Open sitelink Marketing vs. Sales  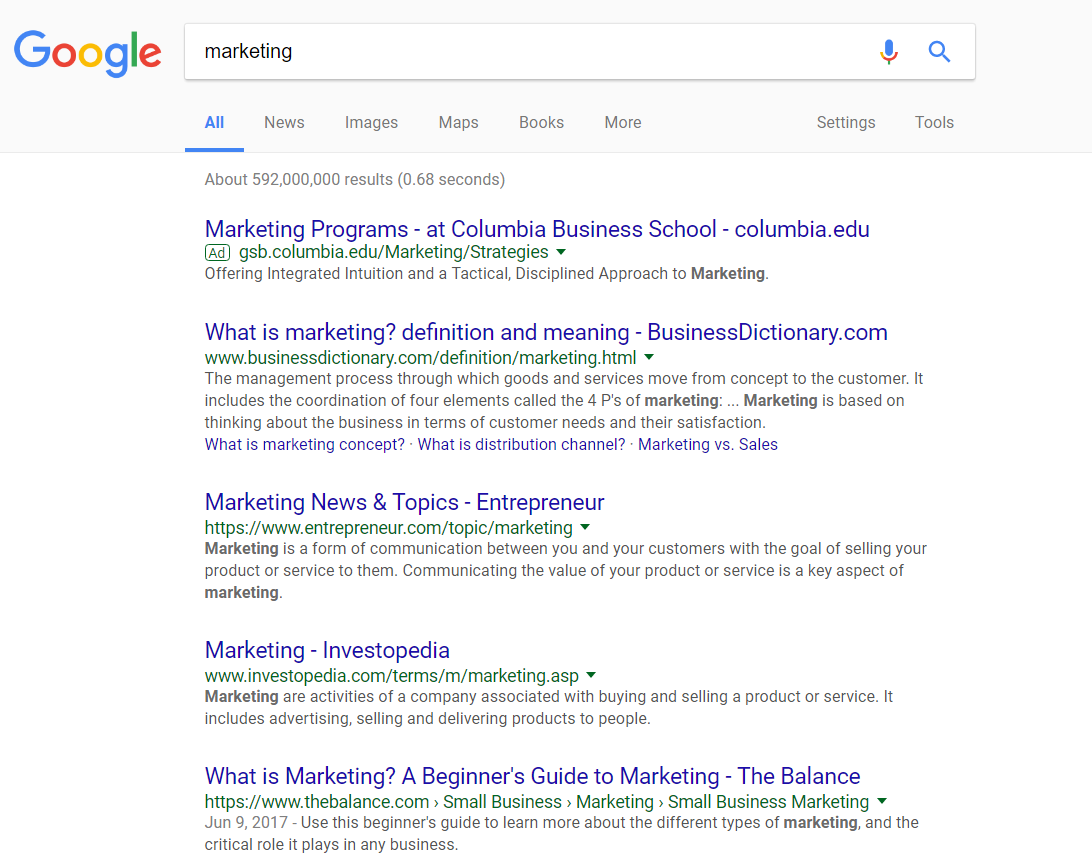[708, 444]
